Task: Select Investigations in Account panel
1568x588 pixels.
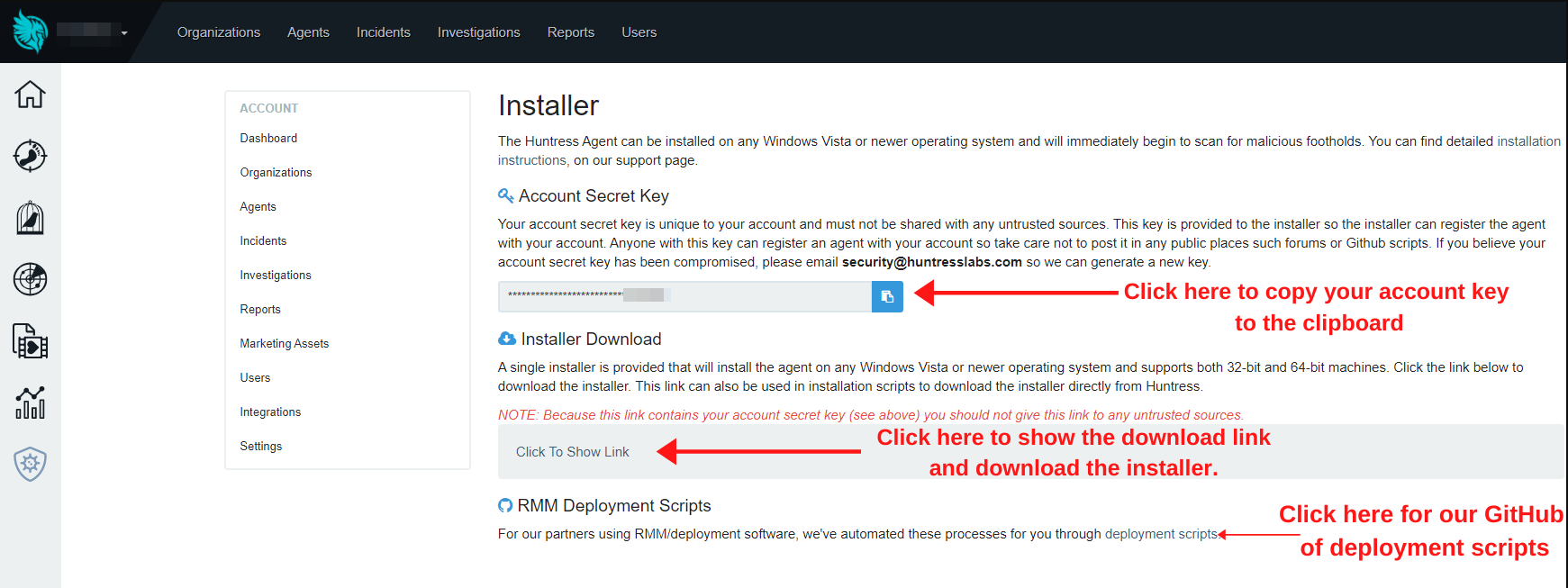Action: [276, 275]
